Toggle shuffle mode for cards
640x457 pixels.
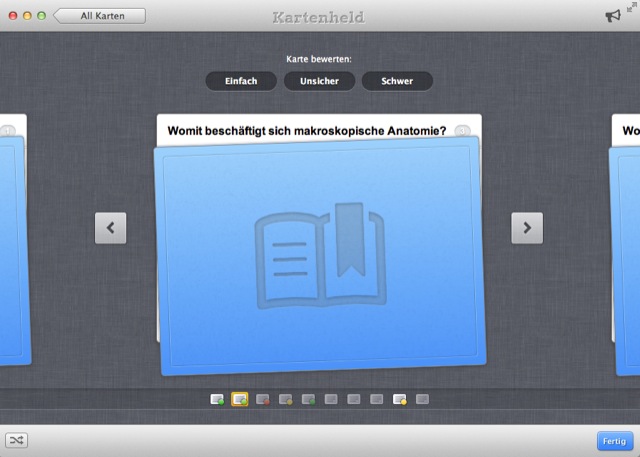pyautogui.click(x=17, y=440)
